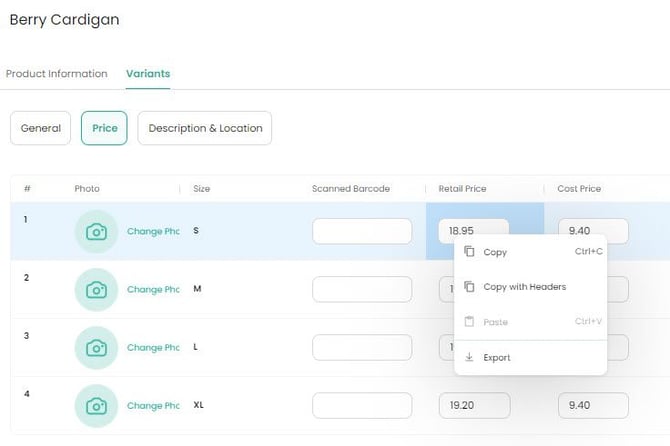Click the Cost Price field for size XL

coord(593,405)
